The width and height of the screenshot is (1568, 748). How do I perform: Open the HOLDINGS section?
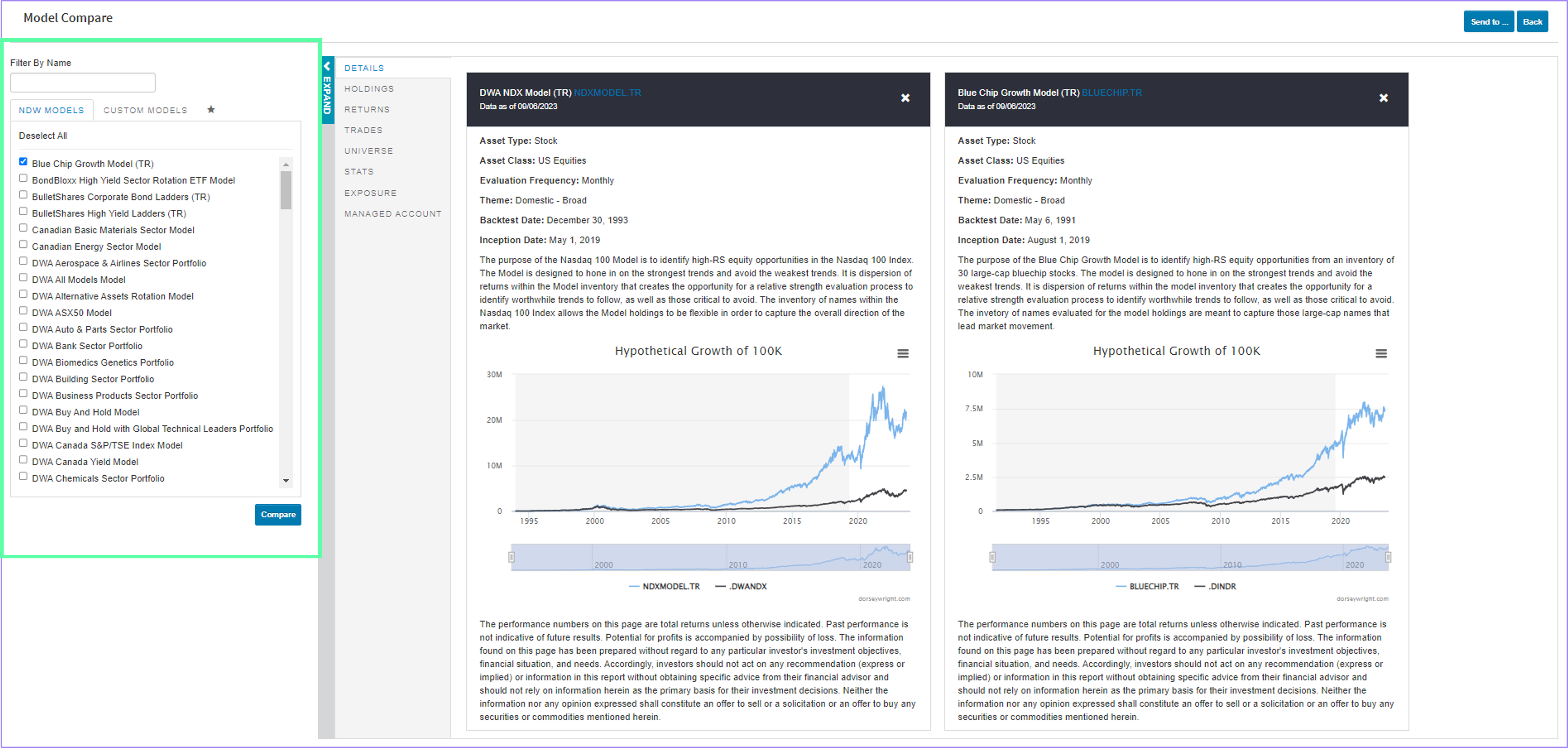[369, 89]
